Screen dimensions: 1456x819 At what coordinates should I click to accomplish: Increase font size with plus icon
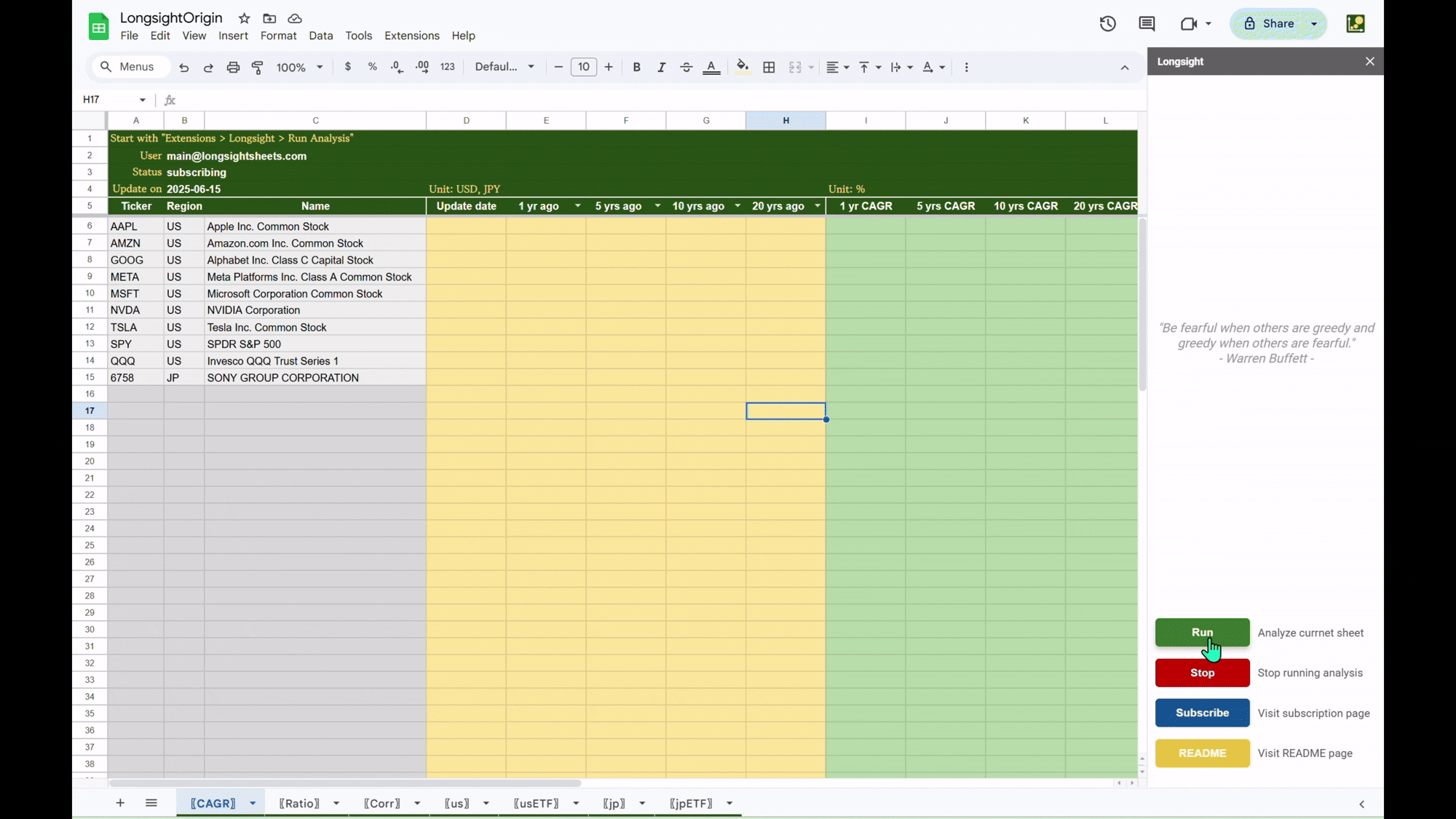click(x=609, y=67)
